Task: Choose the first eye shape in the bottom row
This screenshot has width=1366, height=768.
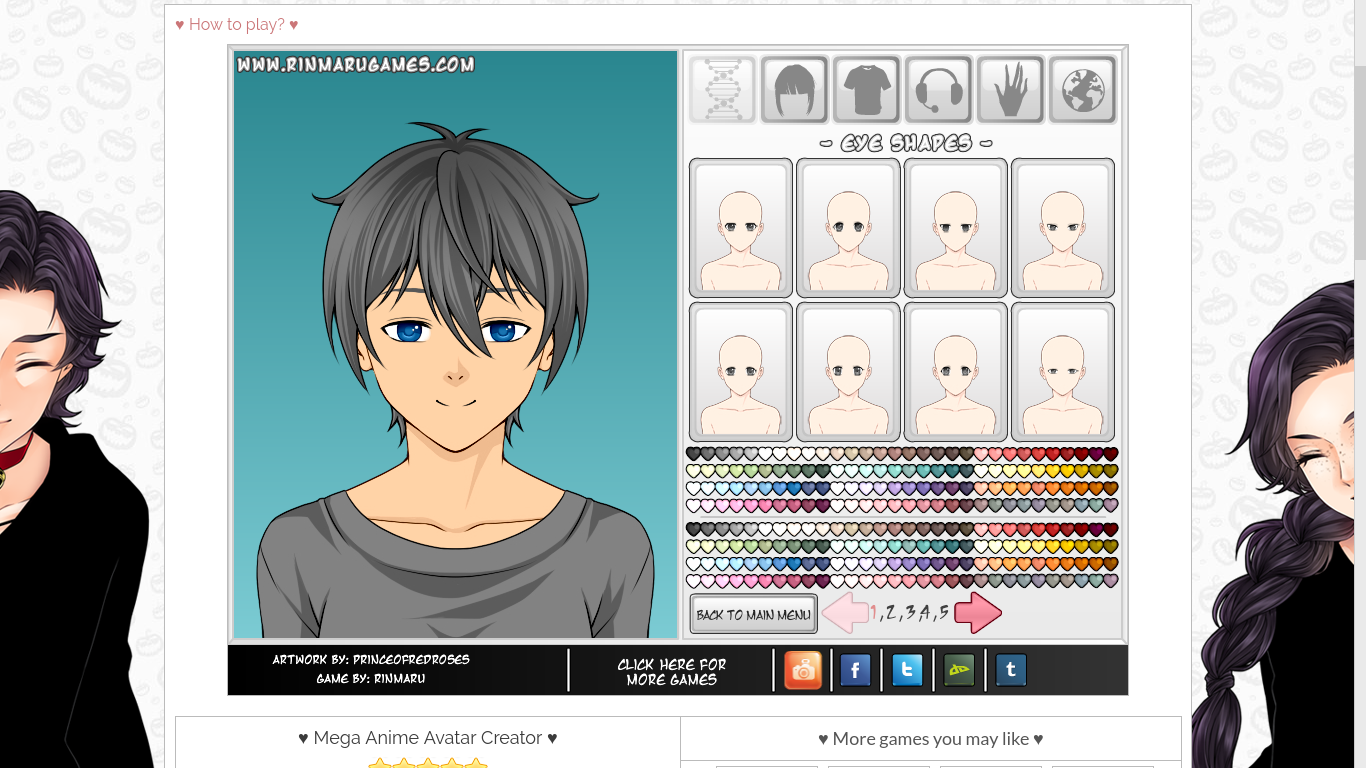Action: click(x=741, y=372)
